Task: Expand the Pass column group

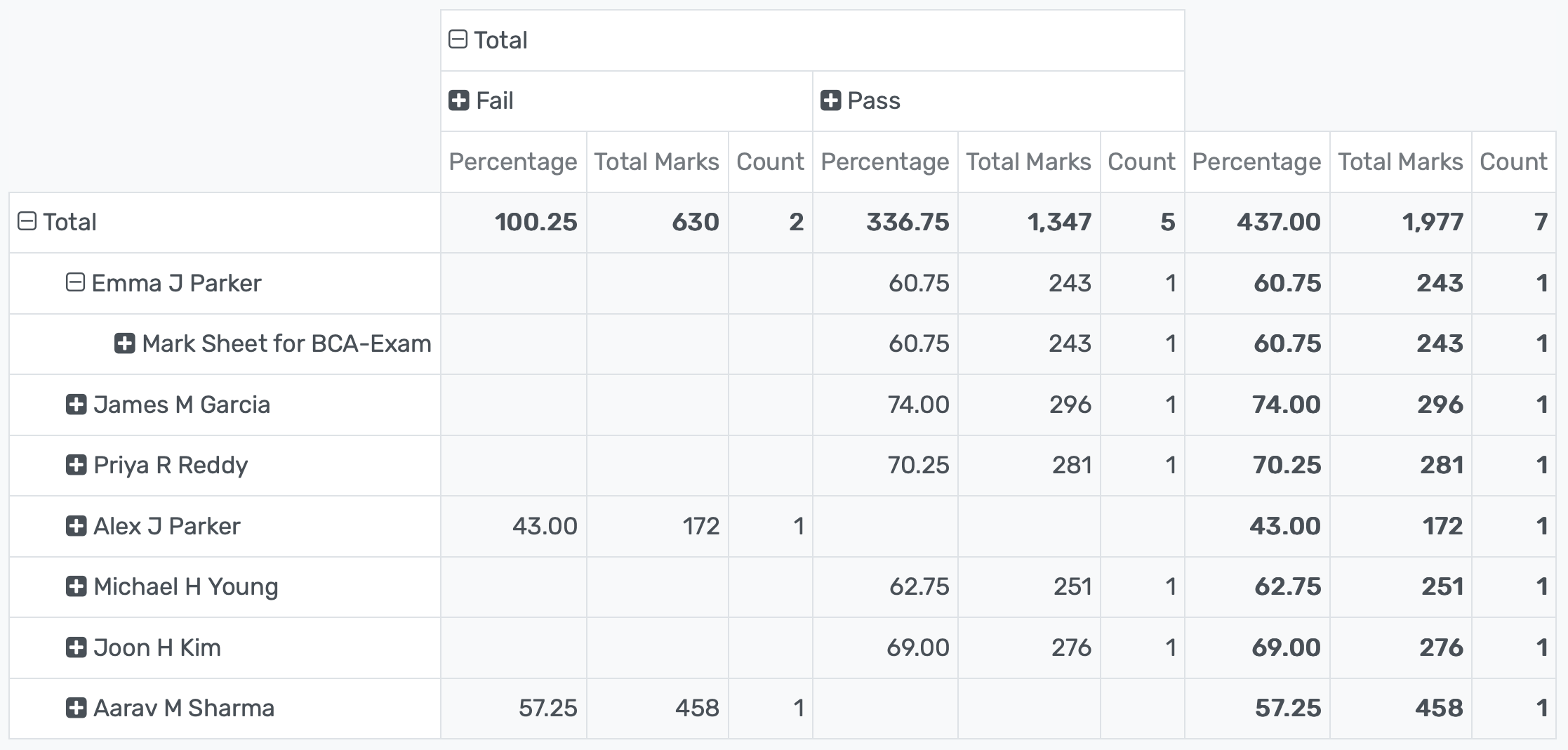Action: [x=832, y=101]
